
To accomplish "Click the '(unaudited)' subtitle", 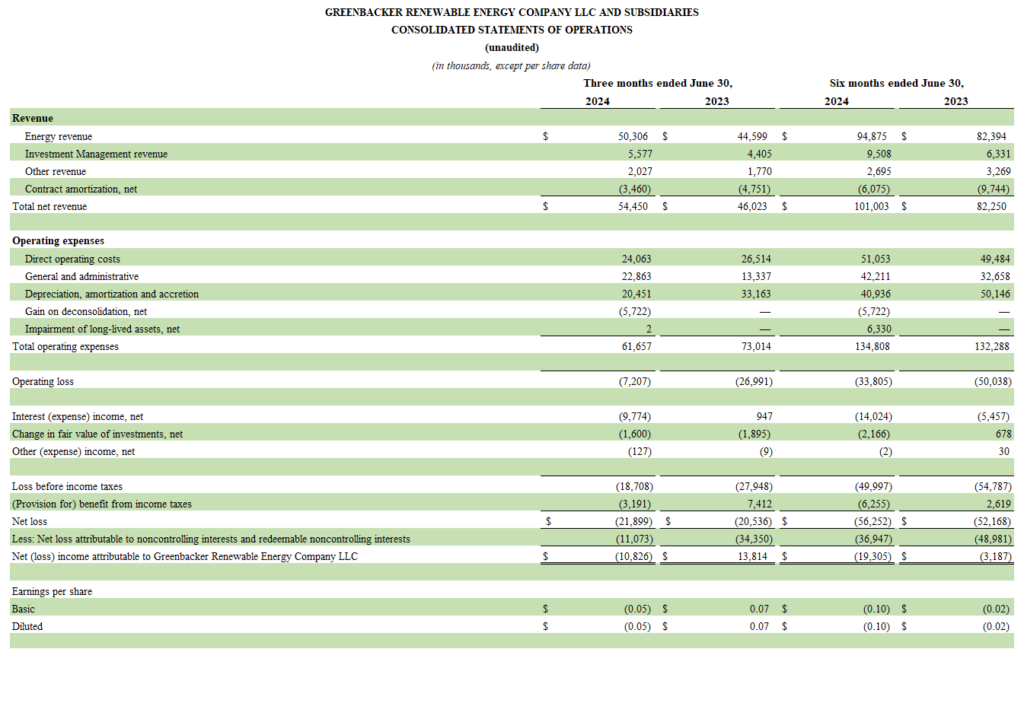I will [x=511, y=48].
